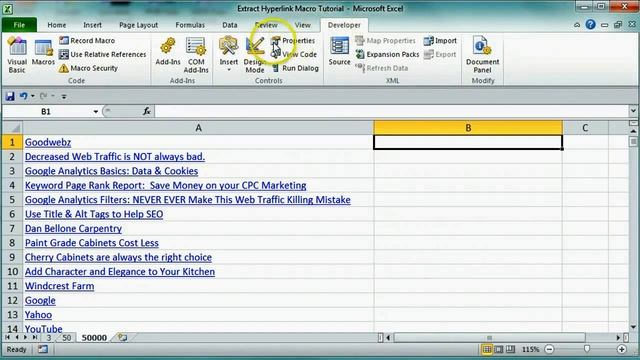Undo the last action
The height and width of the screenshot is (360, 640).
(24, 96)
